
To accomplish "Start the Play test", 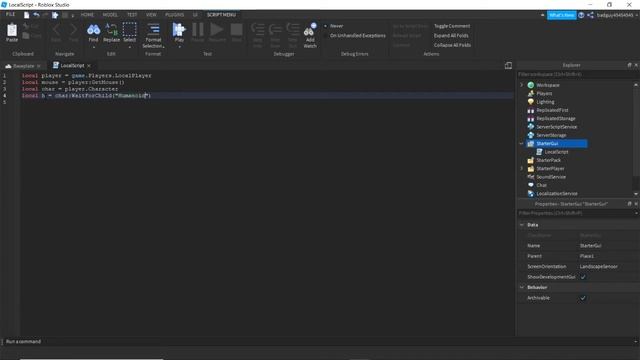I will click(179, 29).
